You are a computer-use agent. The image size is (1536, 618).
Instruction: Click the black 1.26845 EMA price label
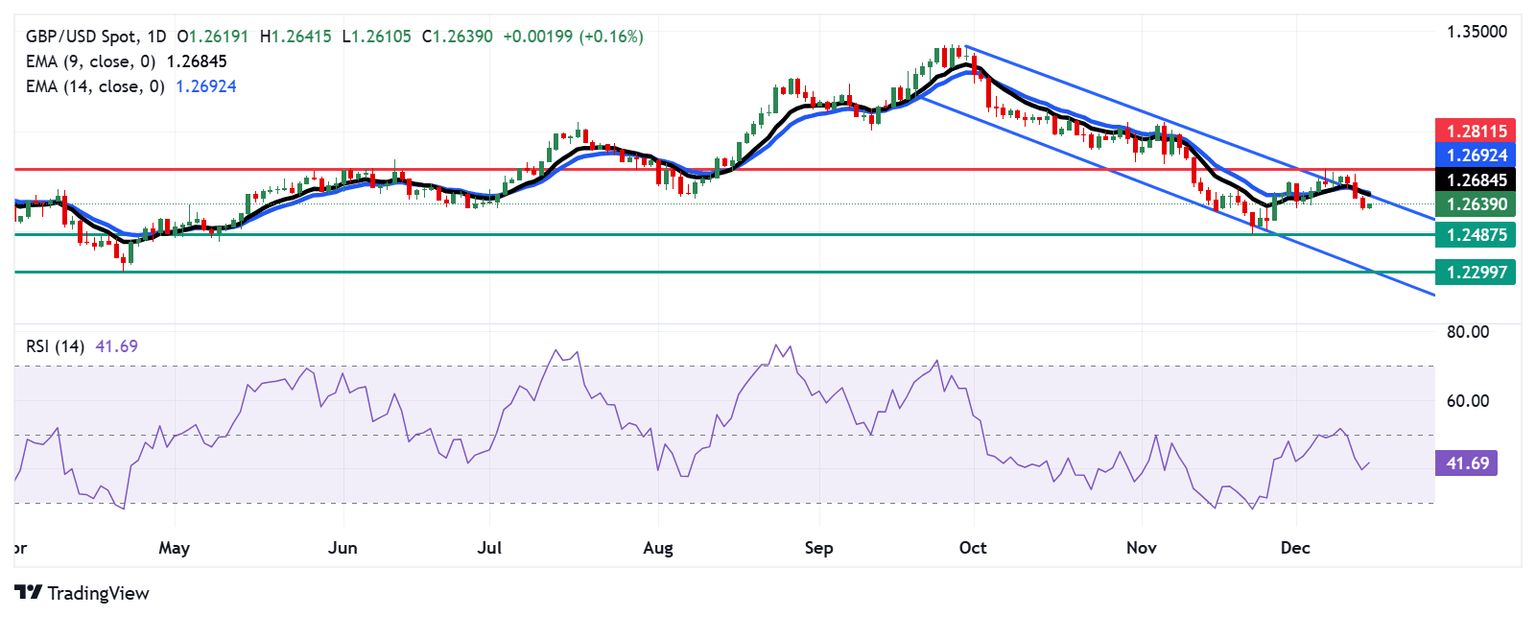pyautogui.click(x=1476, y=179)
